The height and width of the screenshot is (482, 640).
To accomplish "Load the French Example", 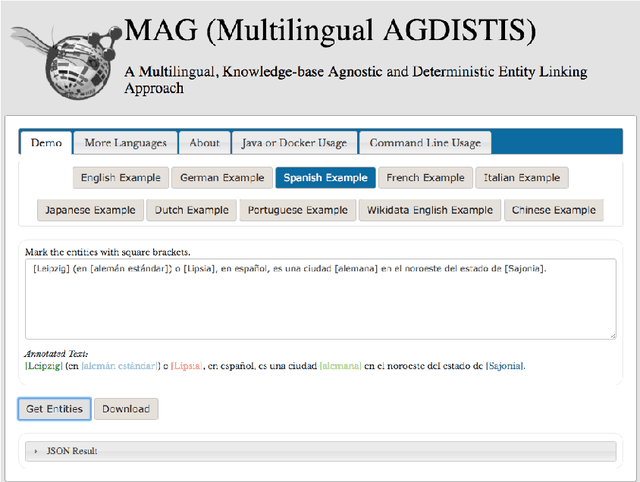I will [425, 178].
